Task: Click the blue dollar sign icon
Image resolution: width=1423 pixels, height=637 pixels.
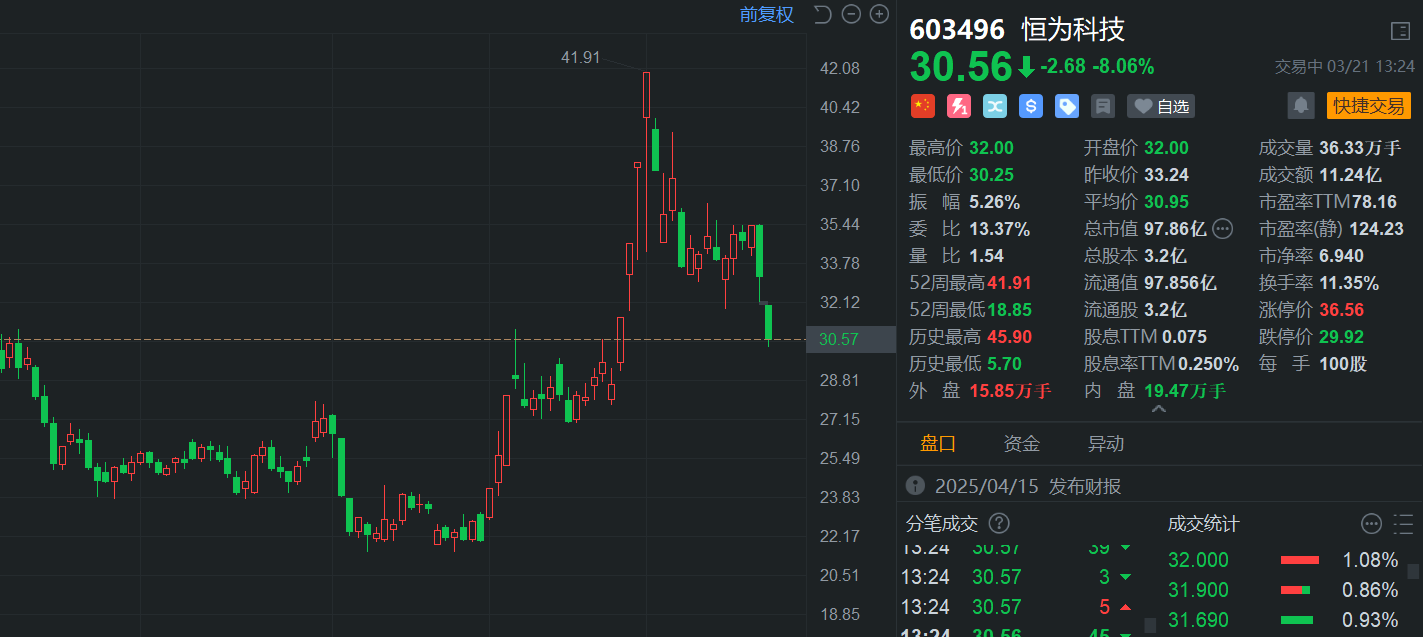Action: tap(1031, 106)
